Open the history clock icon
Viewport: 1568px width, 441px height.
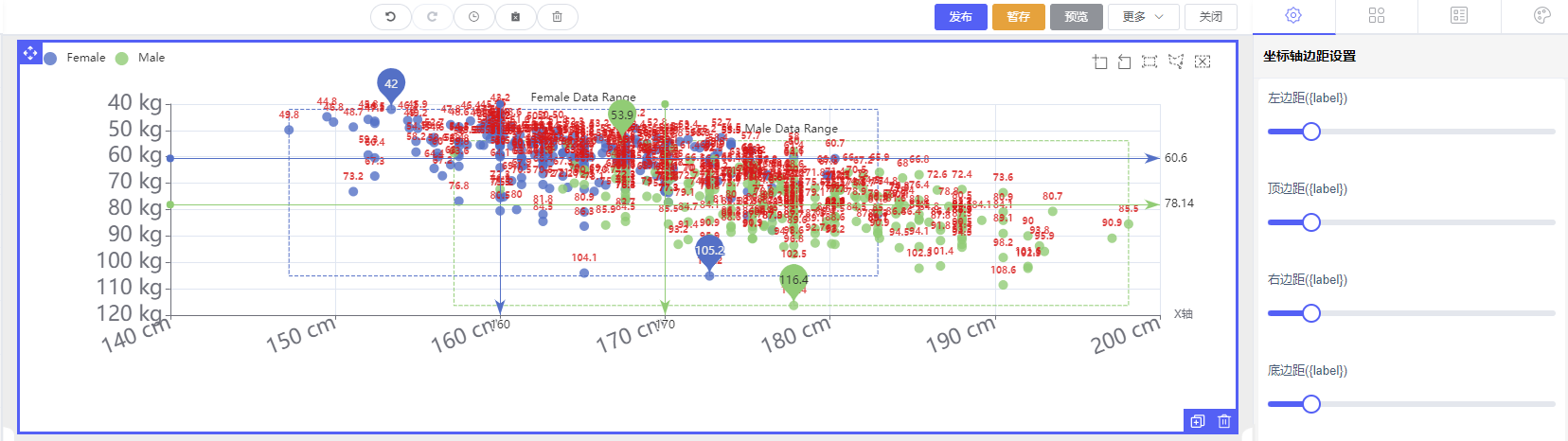click(473, 17)
